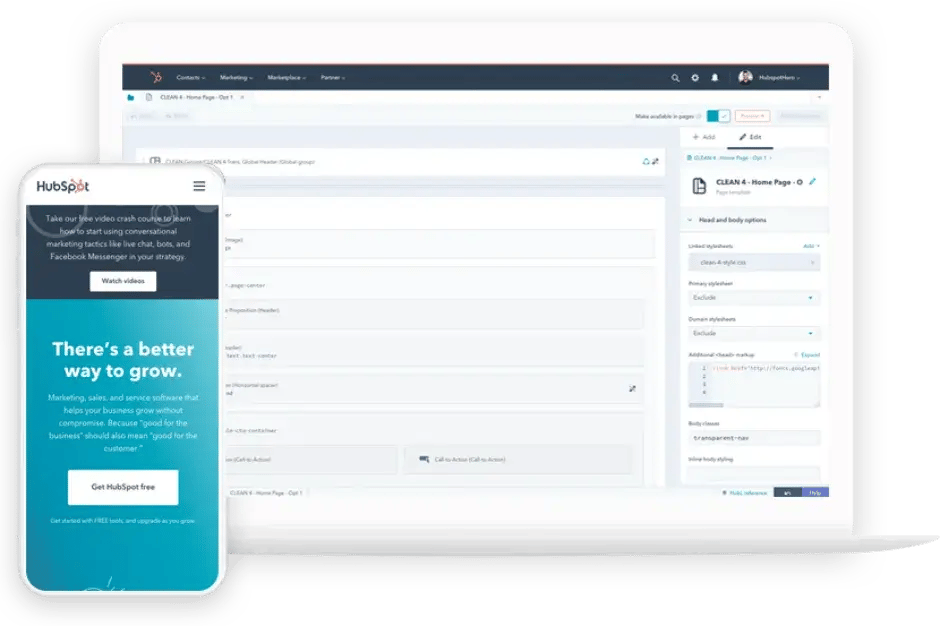
Task: Click the Preview button
Action: coord(752,115)
